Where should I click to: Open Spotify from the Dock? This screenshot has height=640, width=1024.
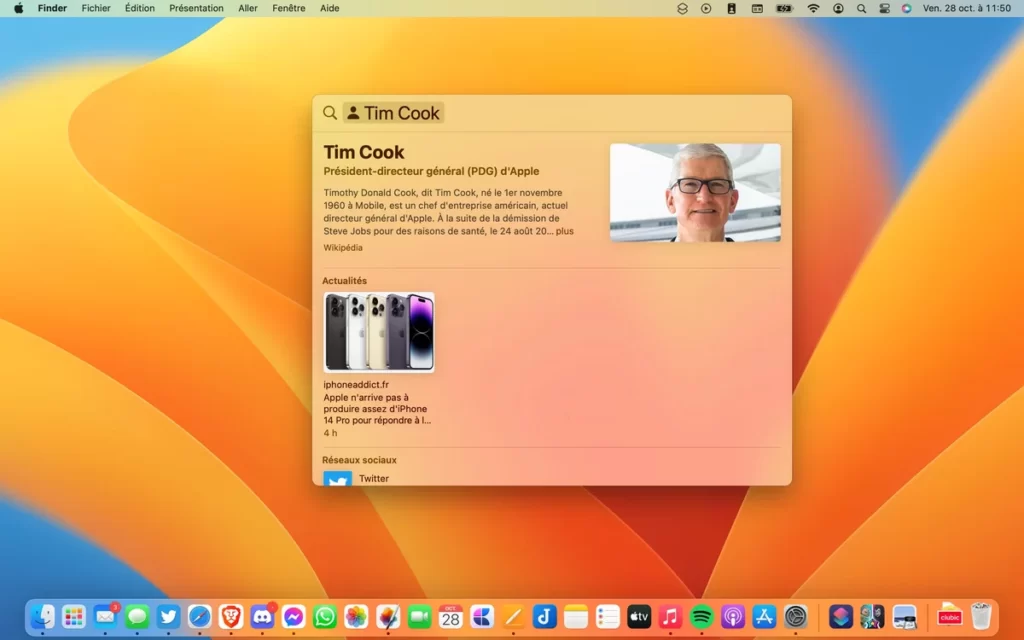click(x=702, y=617)
